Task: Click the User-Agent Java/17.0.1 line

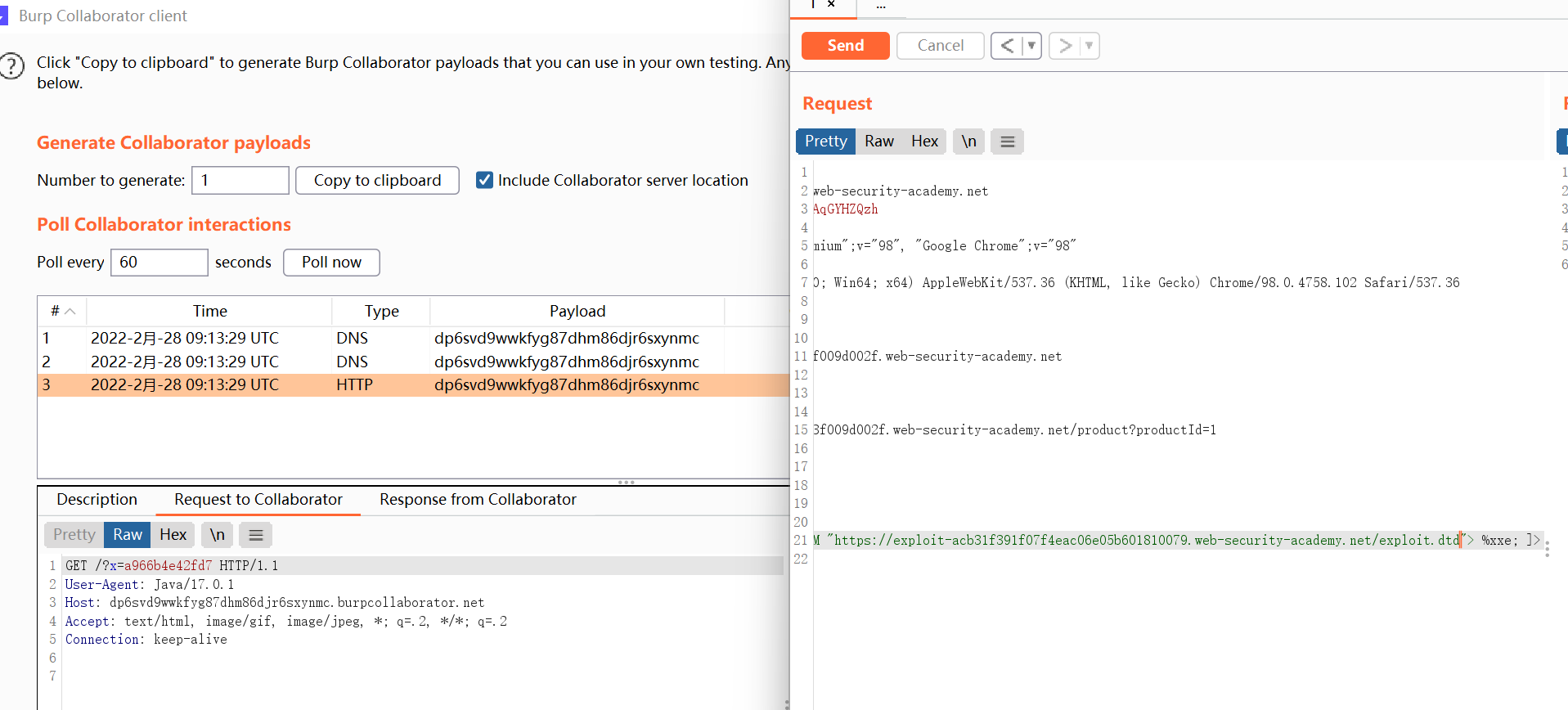Action: (x=150, y=584)
